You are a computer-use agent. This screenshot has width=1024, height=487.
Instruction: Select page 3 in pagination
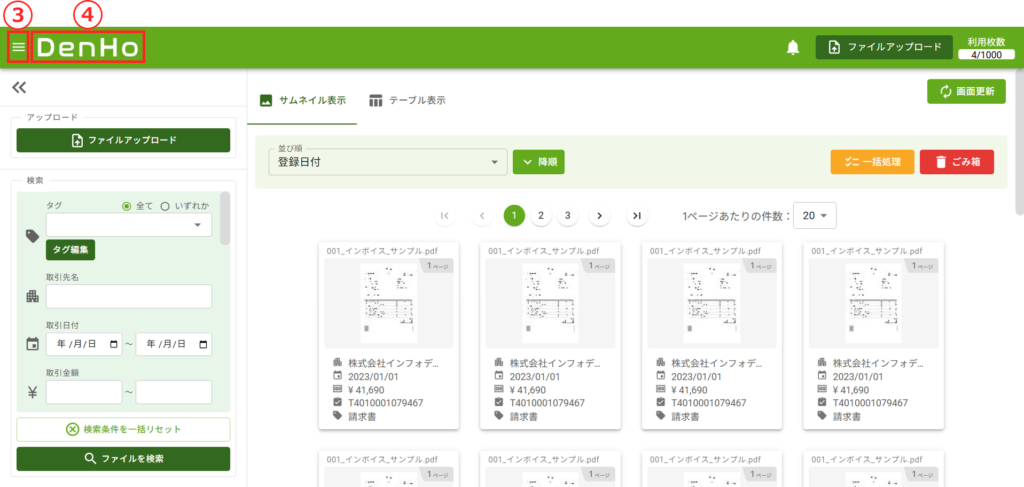point(568,215)
